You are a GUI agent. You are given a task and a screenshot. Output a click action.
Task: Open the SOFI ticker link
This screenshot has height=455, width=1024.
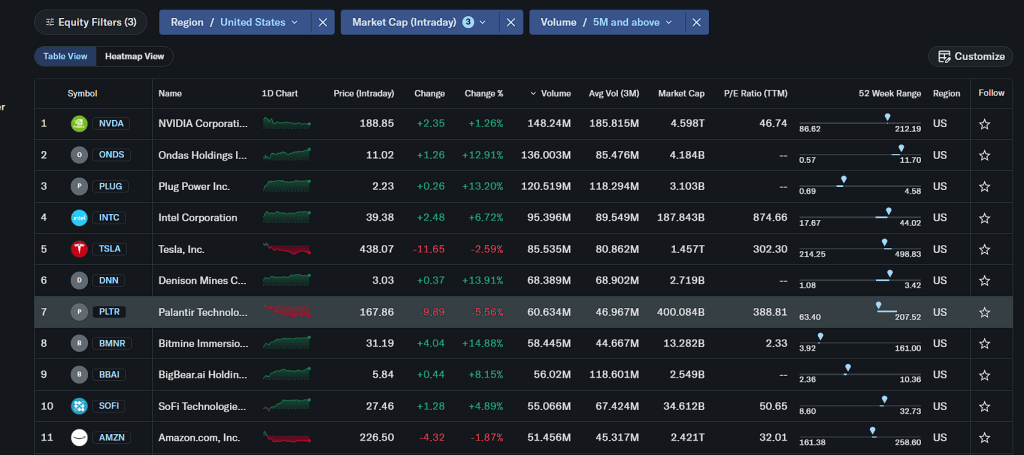tap(108, 406)
